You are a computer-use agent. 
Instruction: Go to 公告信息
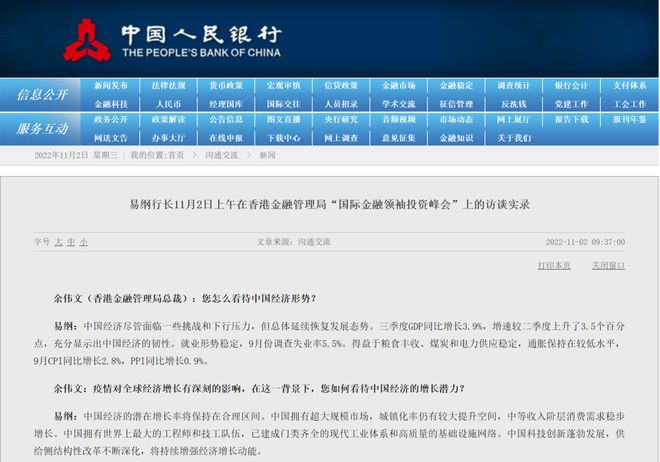pos(226,120)
